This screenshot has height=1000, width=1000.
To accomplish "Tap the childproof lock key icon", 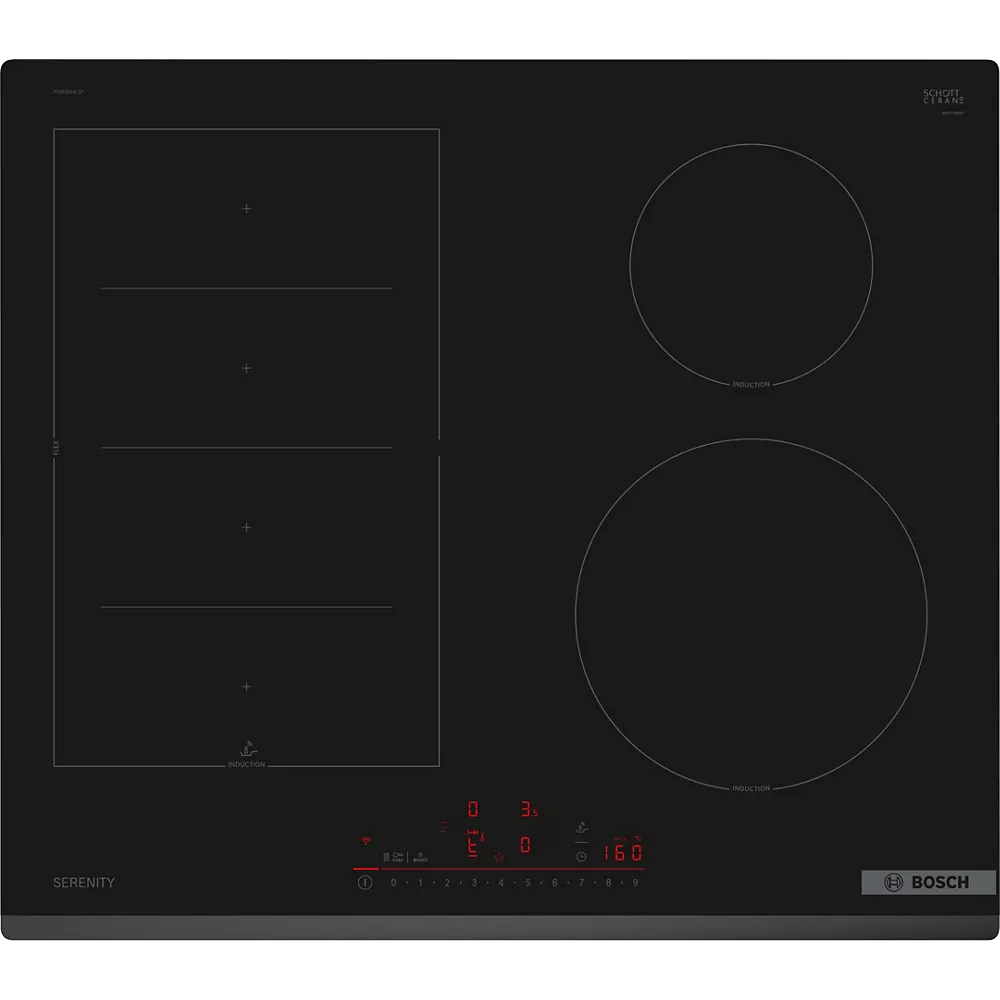I will point(398,857).
